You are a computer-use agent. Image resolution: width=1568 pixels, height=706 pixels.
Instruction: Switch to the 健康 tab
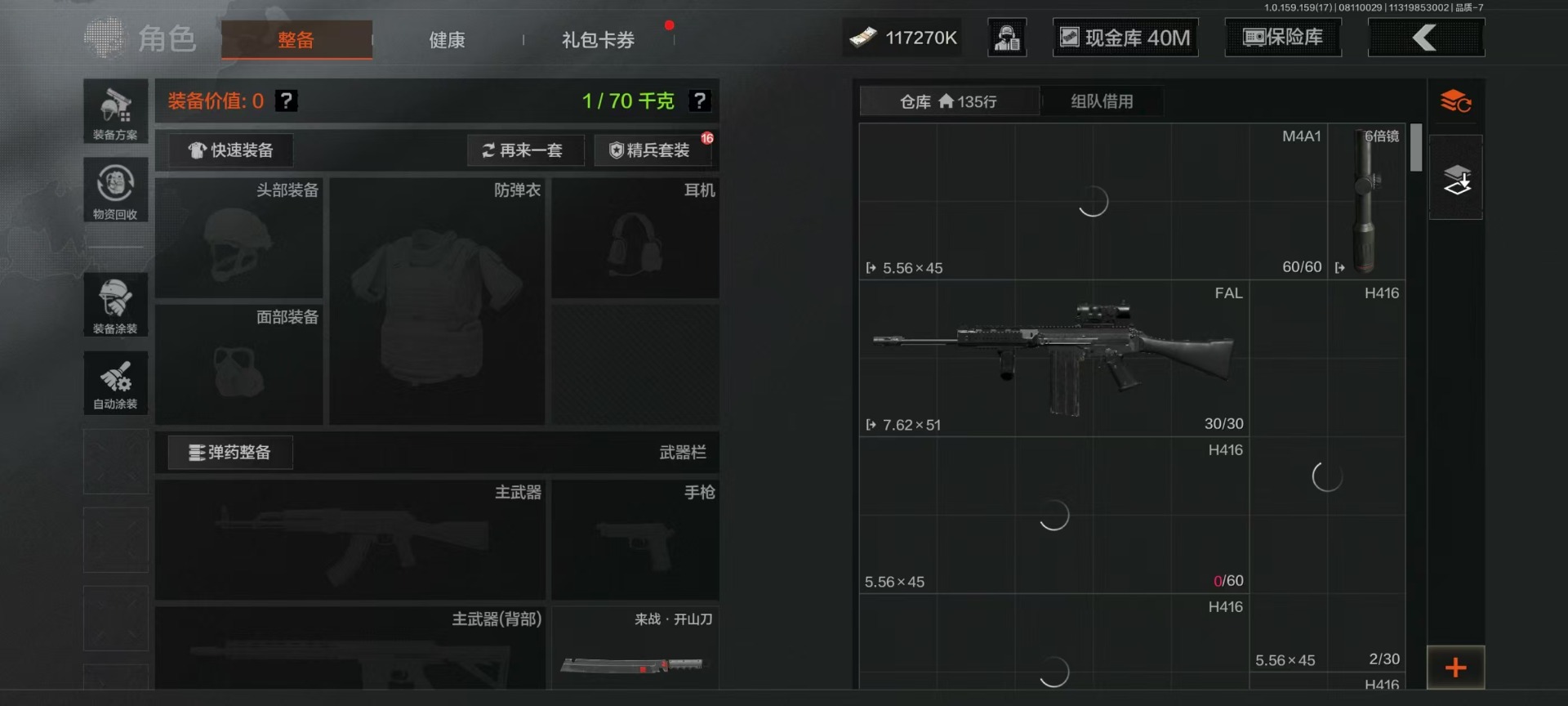point(447,40)
